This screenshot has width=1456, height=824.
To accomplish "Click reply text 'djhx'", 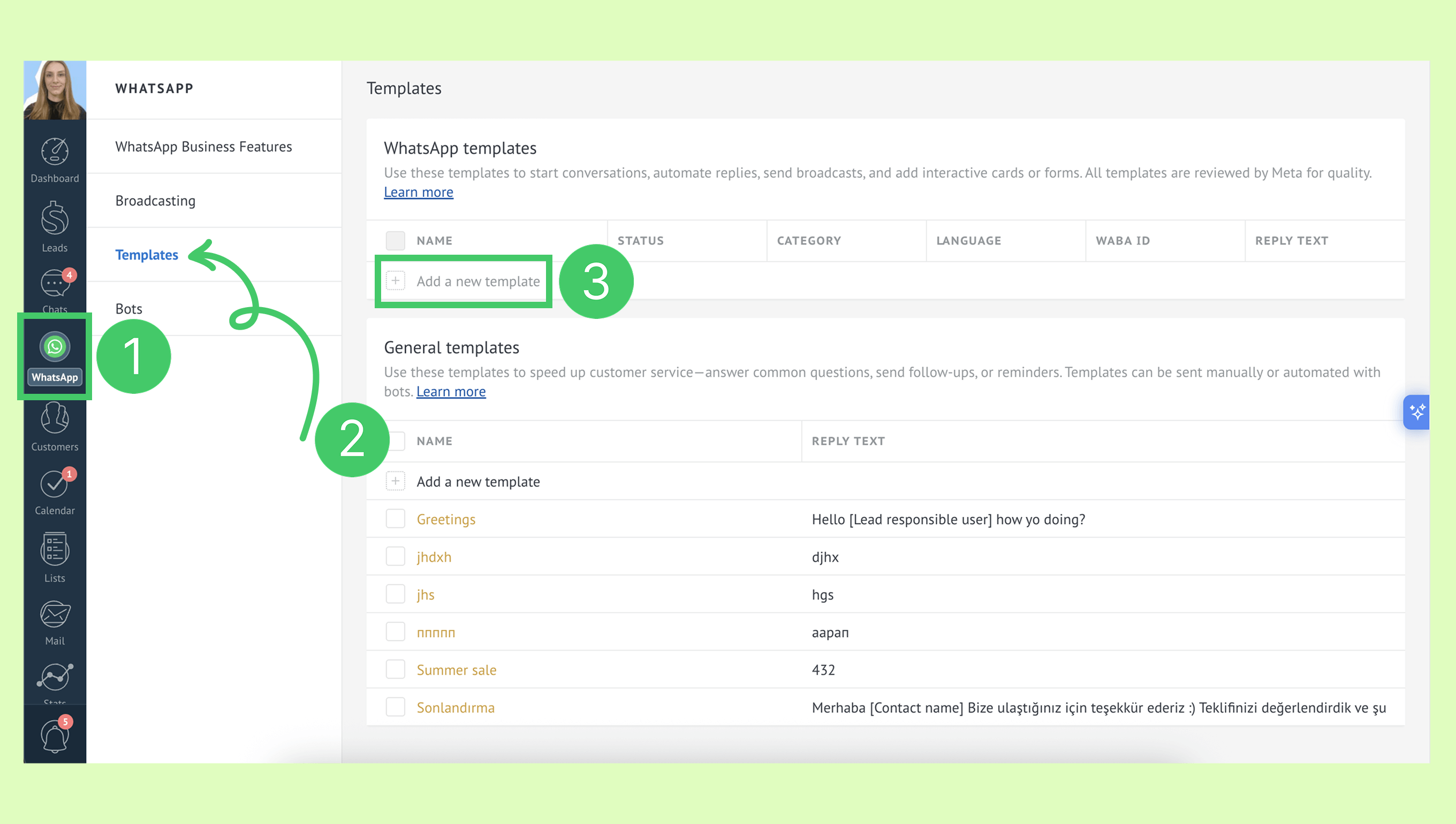I will [825, 557].
